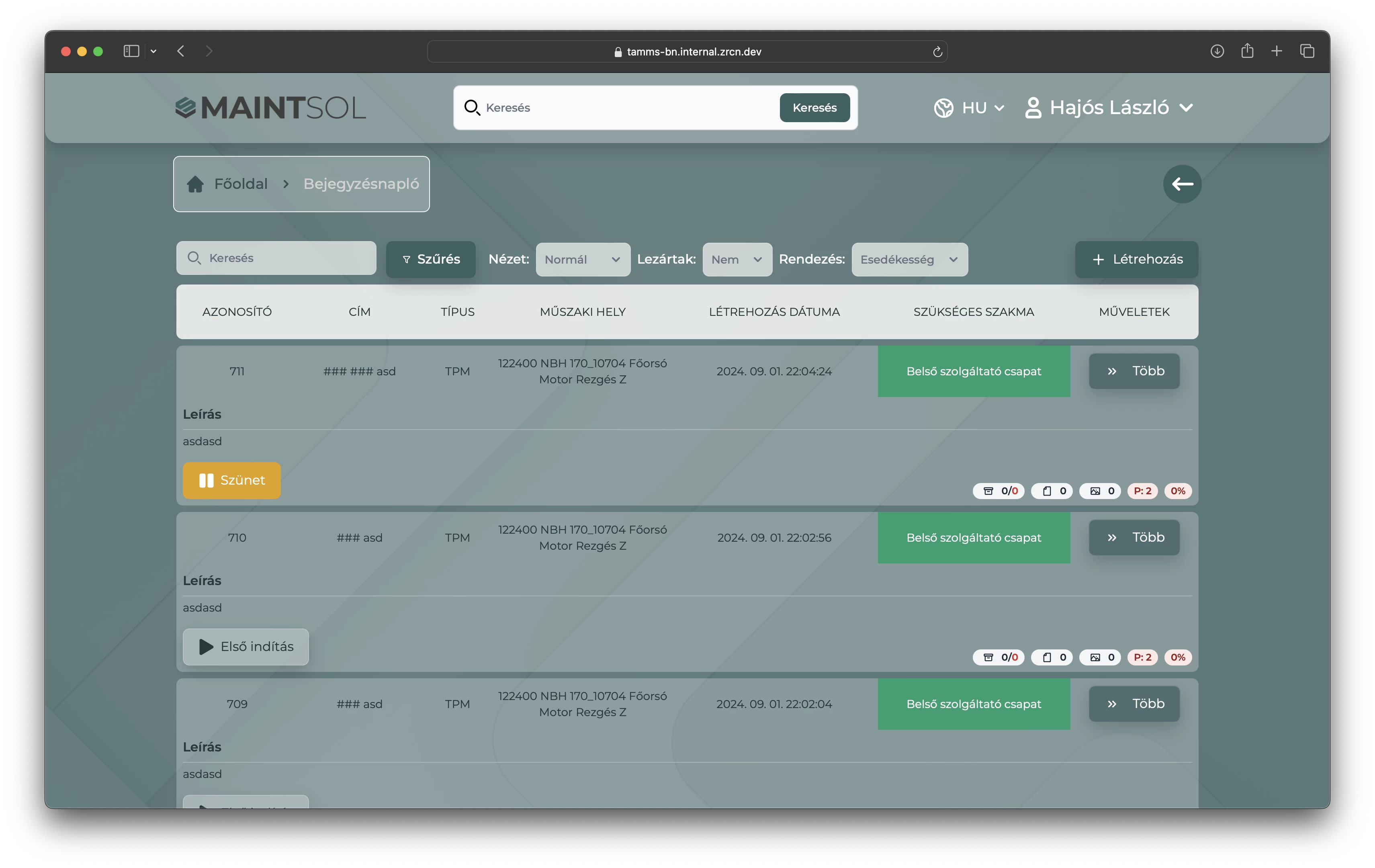The width and height of the screenshot is (1375, 868).
Task: Open the Rendezés dropdown set to Esedékesség
Action: (x=910, y=259)
